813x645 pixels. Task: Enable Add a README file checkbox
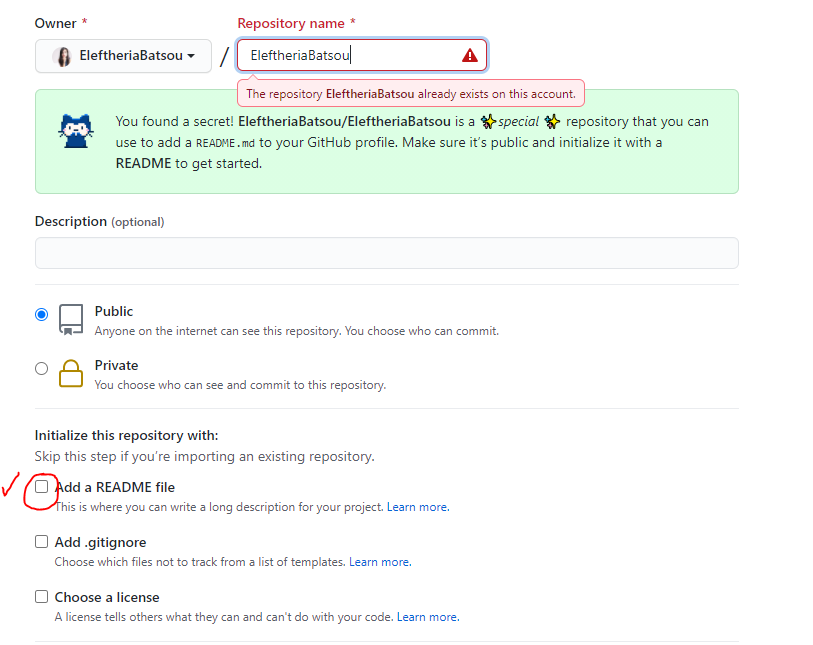[x=41, y=486]
